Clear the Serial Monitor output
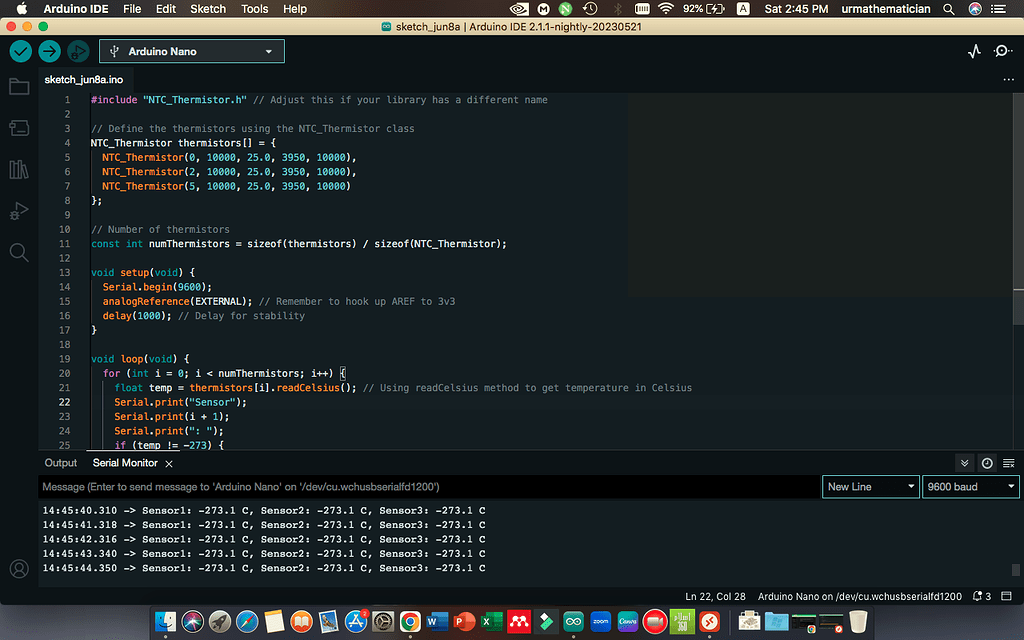The image size is (1024, 640). (1007, 463)
